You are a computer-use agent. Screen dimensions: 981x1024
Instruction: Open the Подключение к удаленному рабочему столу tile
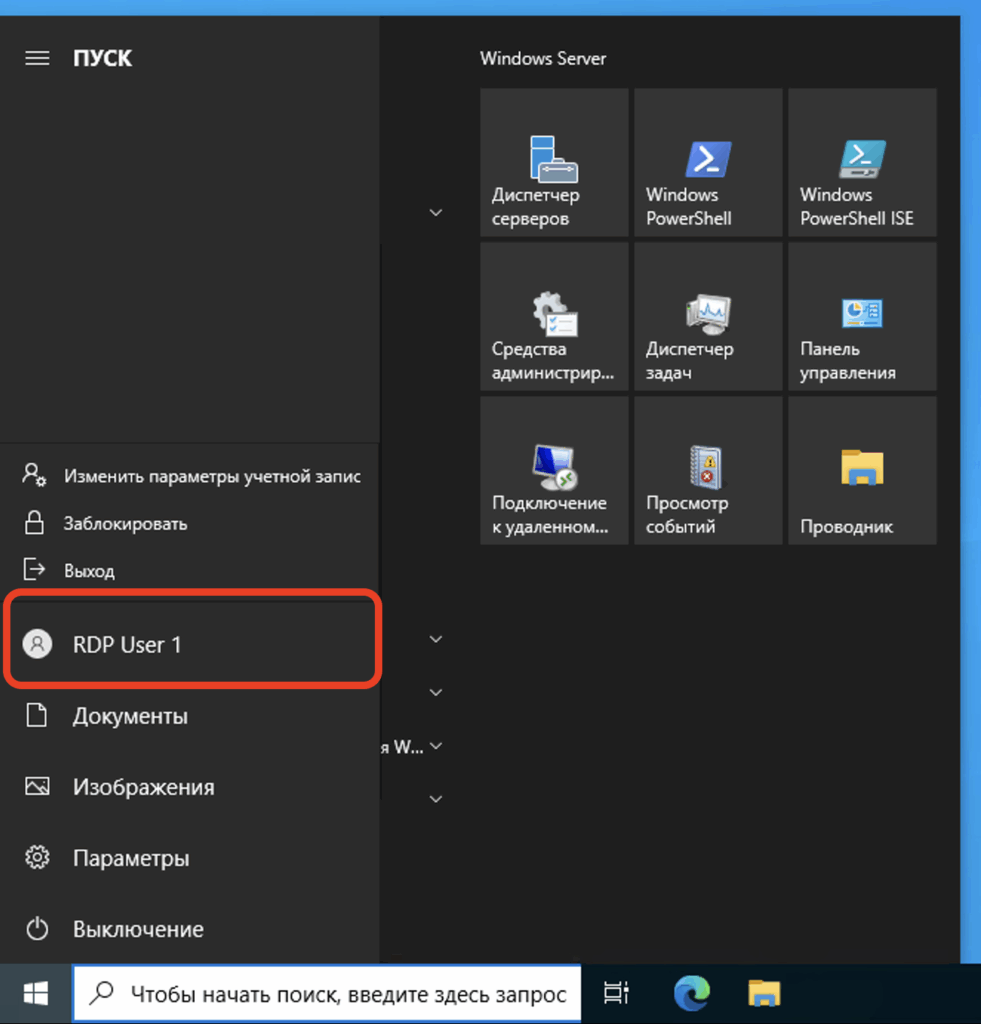point(554,471)
